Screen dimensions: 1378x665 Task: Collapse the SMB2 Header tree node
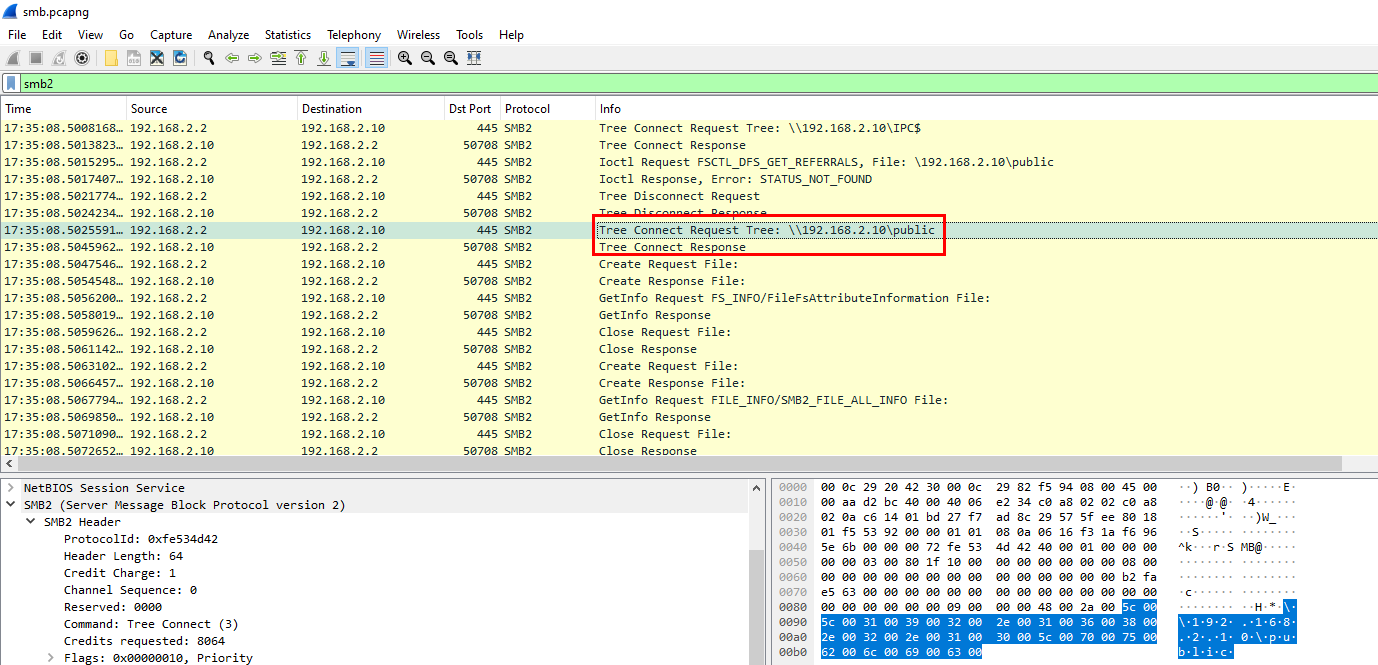click(x=31, y=522)
